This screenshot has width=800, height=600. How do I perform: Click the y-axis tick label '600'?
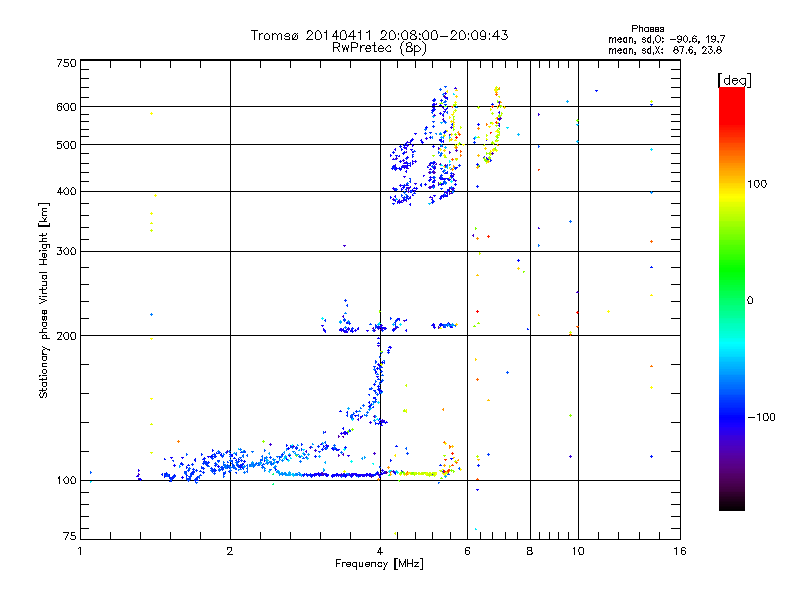click(x=66, y=107)
